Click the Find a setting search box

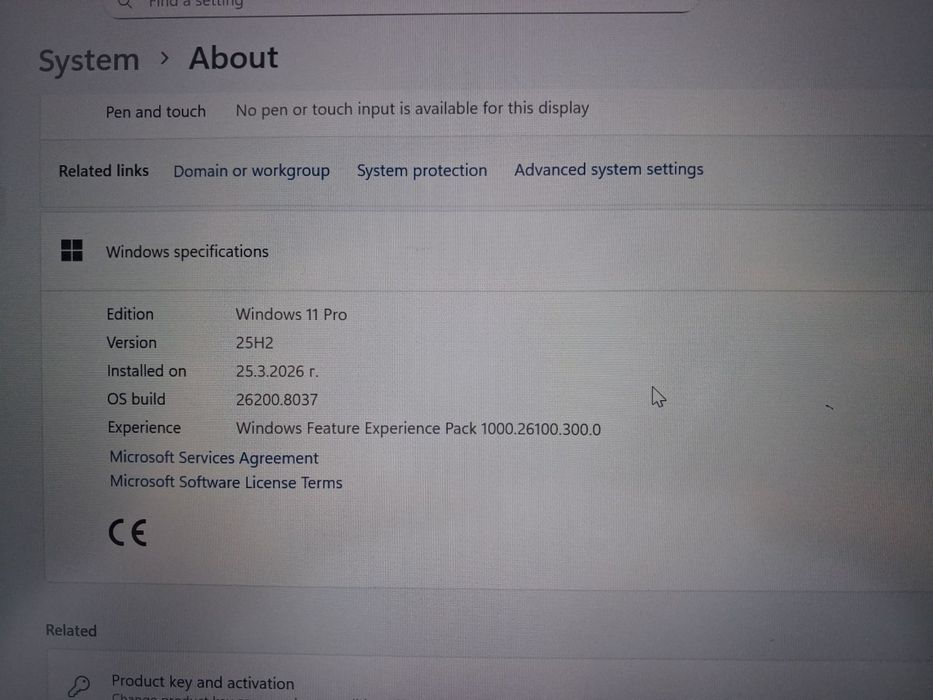[402, 5]
